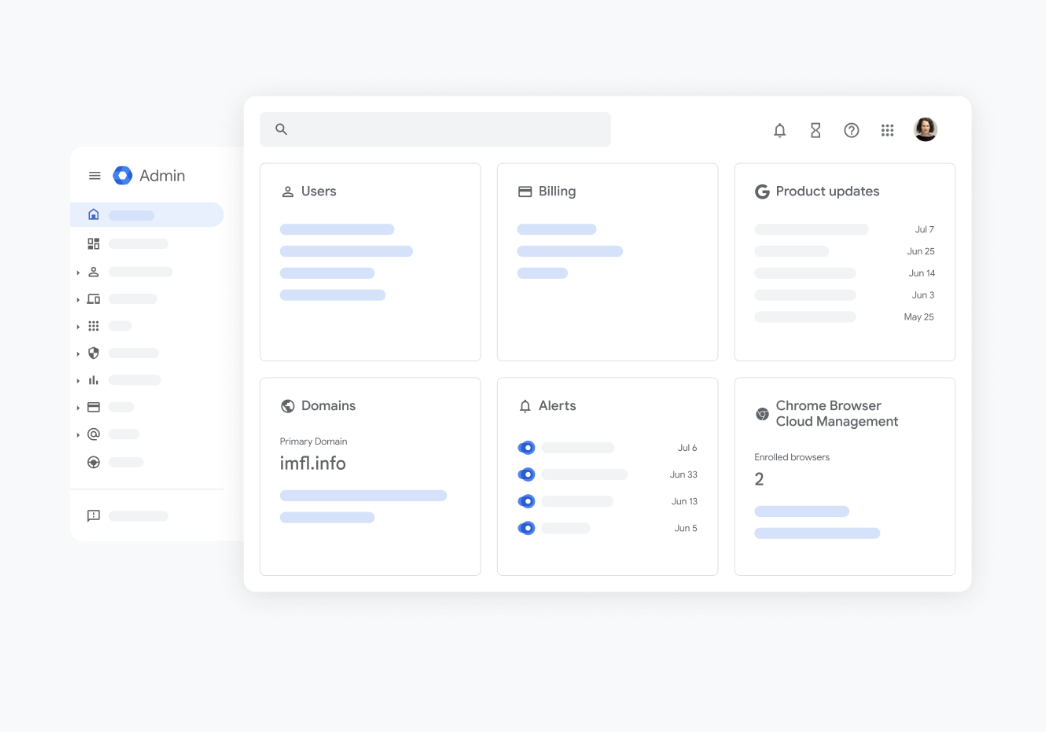This screenshot has width=1046, height=732.
Task: Open the Google apps grid launcher
Action: (x=887, y=130)
